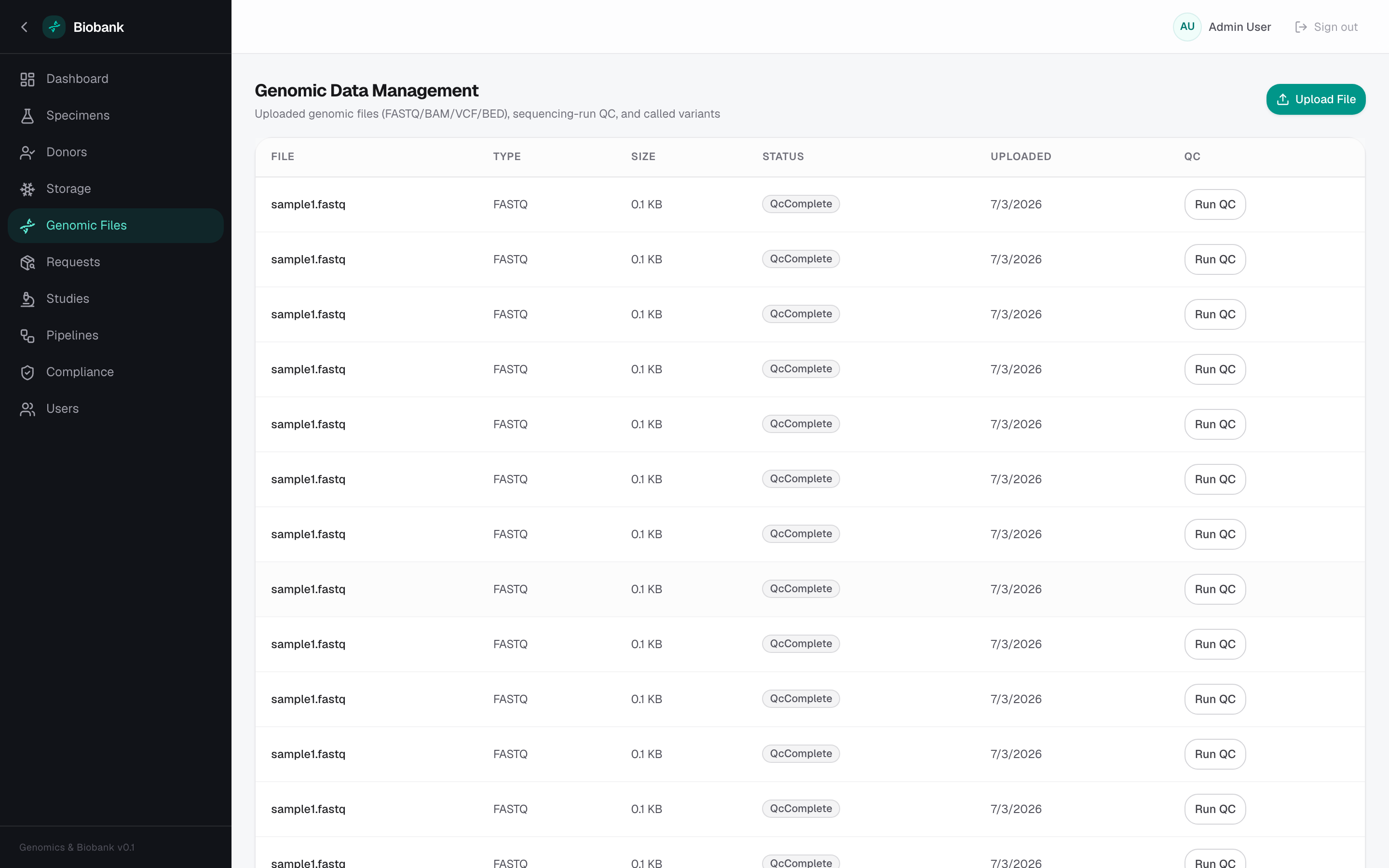Click the QcComplete badge in first row
This screenshot has width=1389, height=868.
coord(801,204)
